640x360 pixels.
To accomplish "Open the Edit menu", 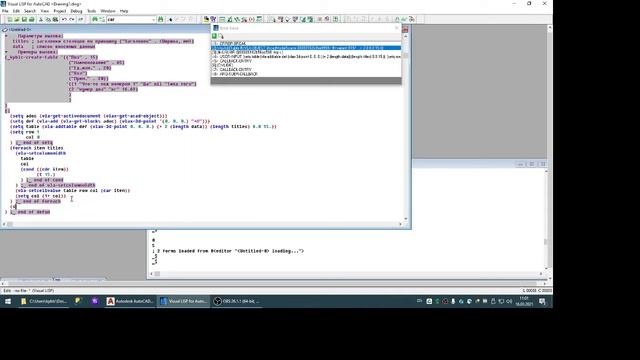I will [16, 11].
